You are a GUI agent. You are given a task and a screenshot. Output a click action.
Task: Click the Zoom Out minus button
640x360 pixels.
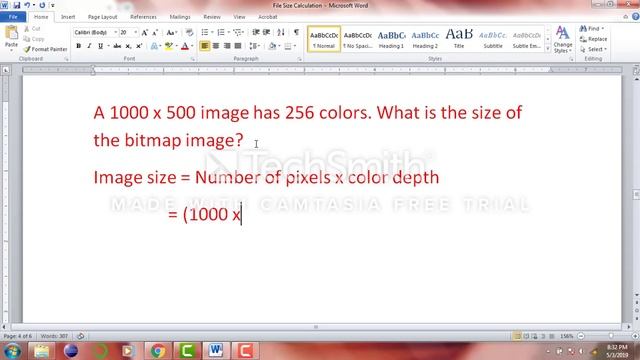coord(581,336)
